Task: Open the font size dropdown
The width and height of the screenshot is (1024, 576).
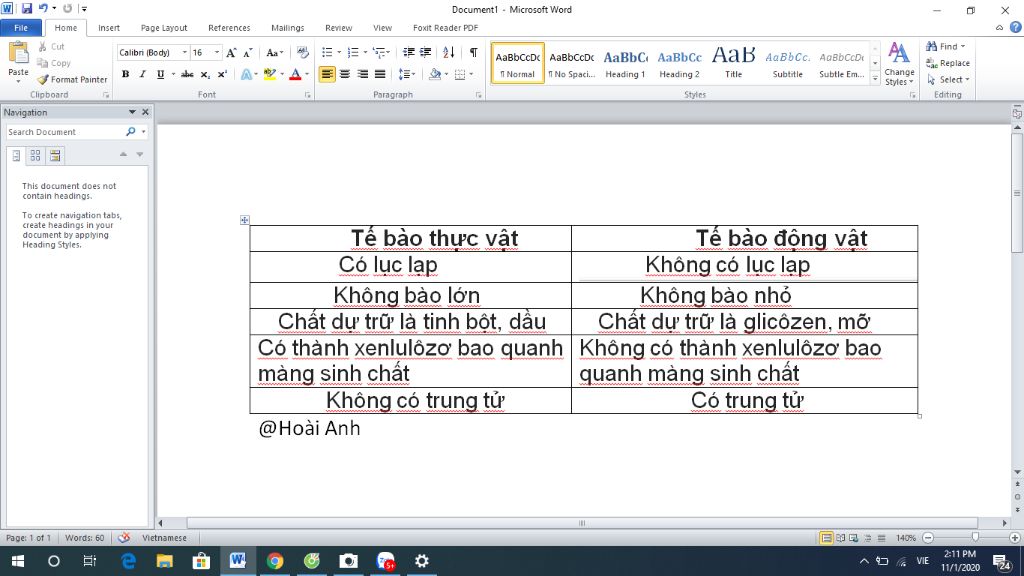Action: coord(217,52)
